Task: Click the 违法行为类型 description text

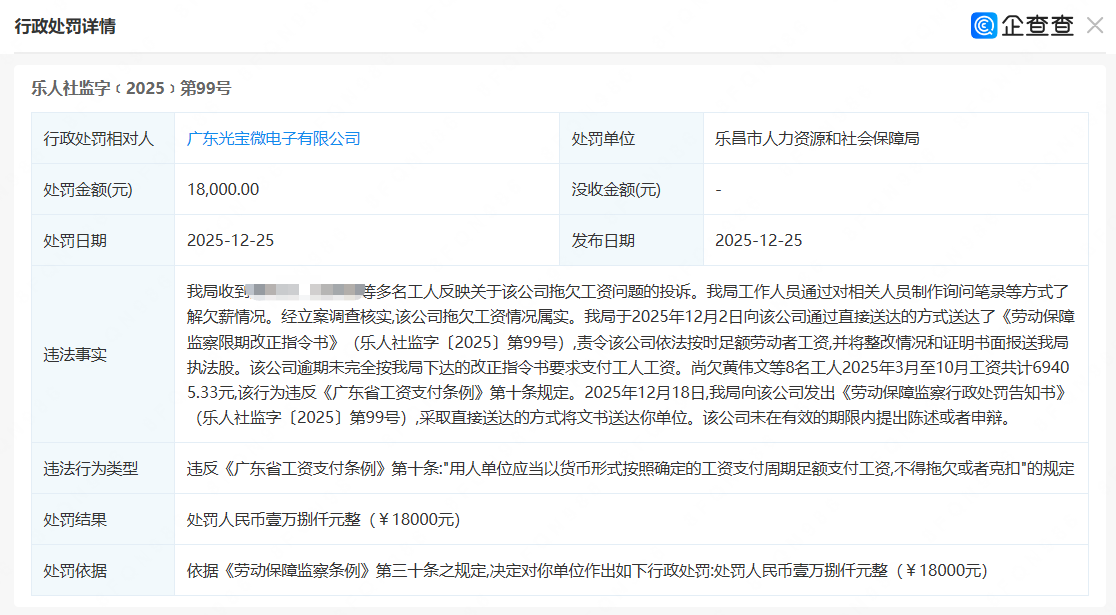Action: point(631,468)
